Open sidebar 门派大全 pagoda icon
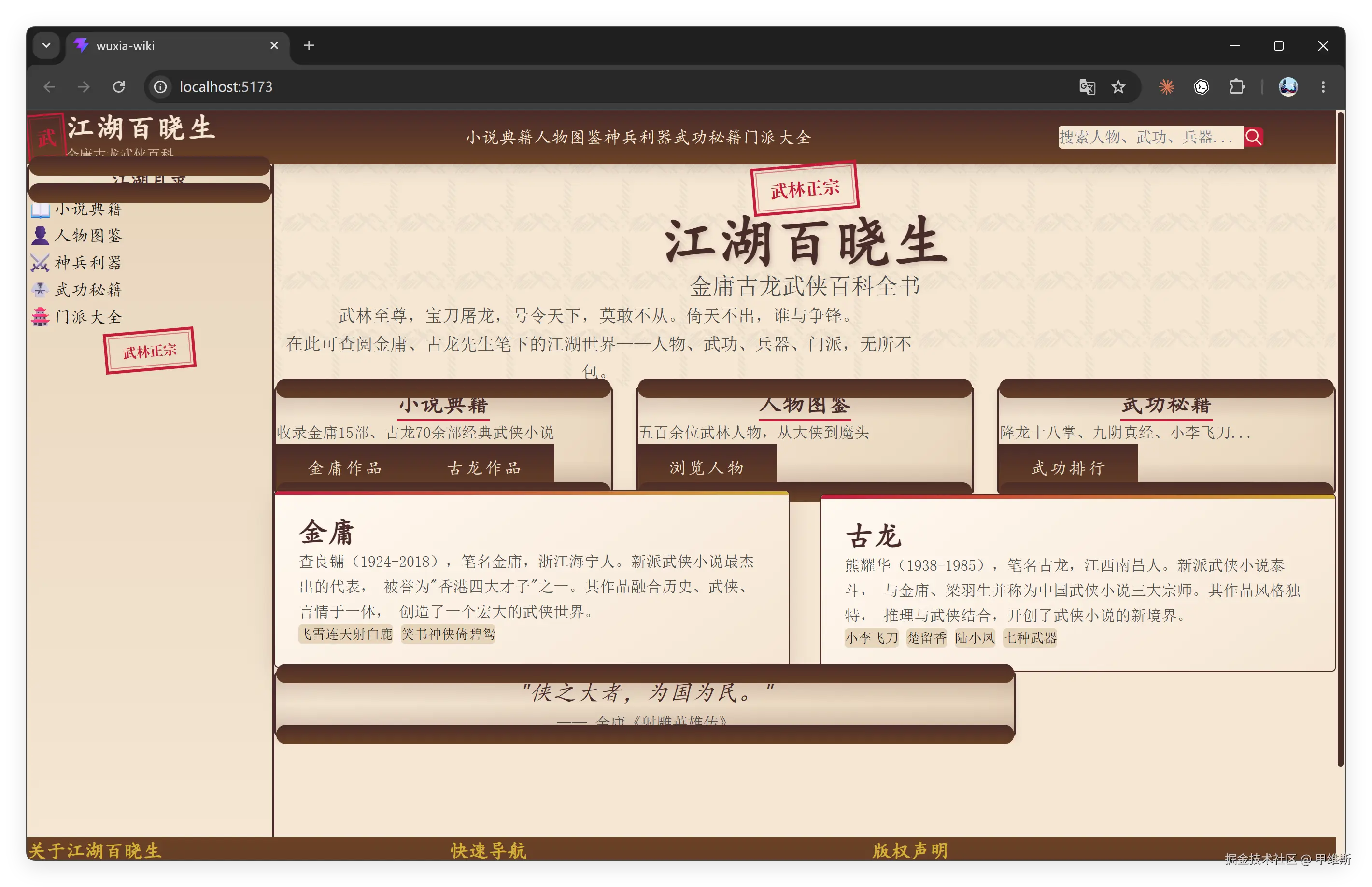Viewport: 1372px width, 887px height. coord(40,316)
